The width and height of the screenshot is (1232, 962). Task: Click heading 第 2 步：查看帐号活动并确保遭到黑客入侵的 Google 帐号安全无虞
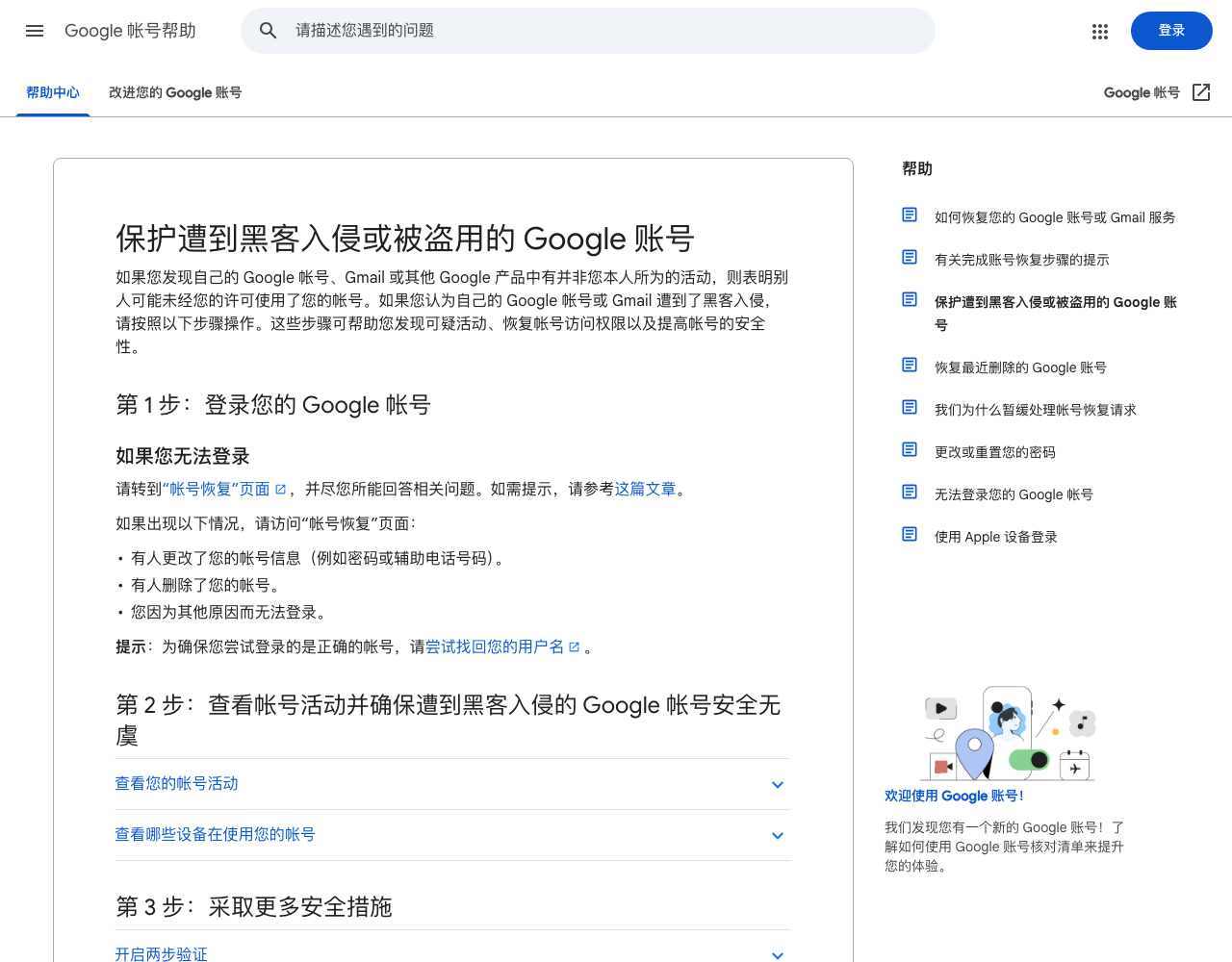point(449,721)
